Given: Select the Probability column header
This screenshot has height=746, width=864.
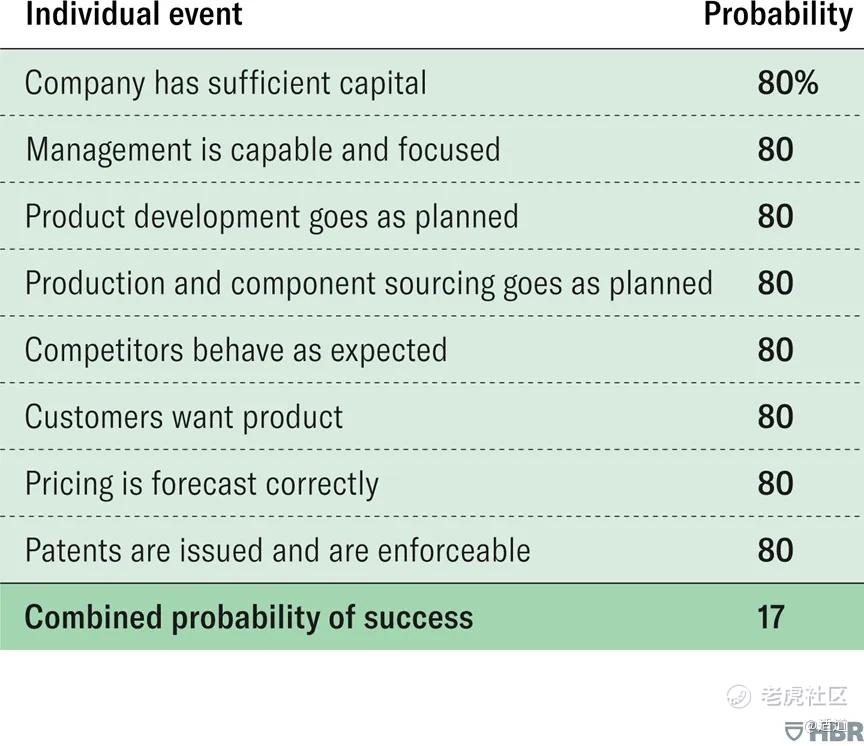Looking at the screenshot, I should click(x=778, y=15).
